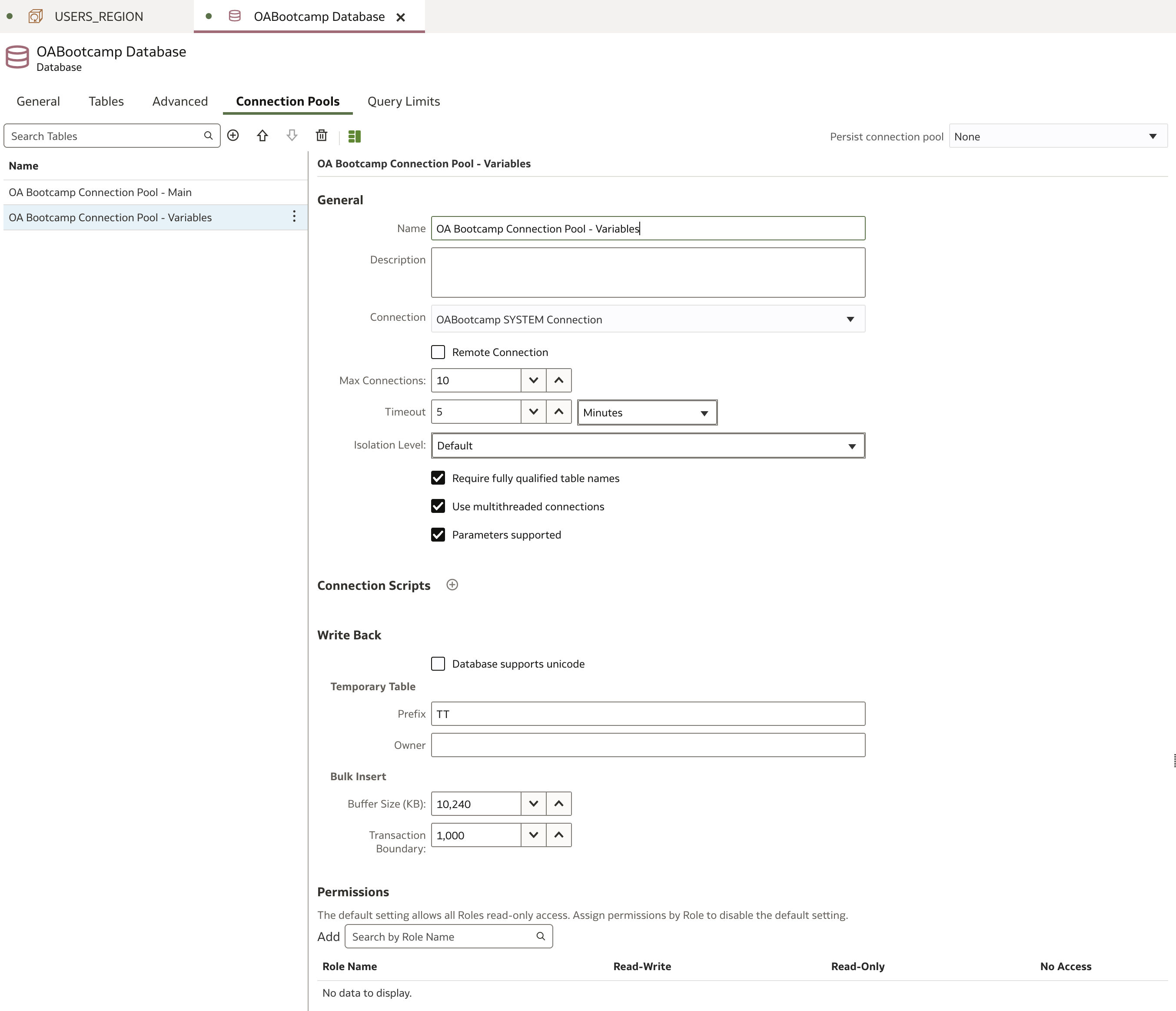Click into the Temporary Table Owner field
This screenshot has height=1011, width=1176.
point(648,745)
